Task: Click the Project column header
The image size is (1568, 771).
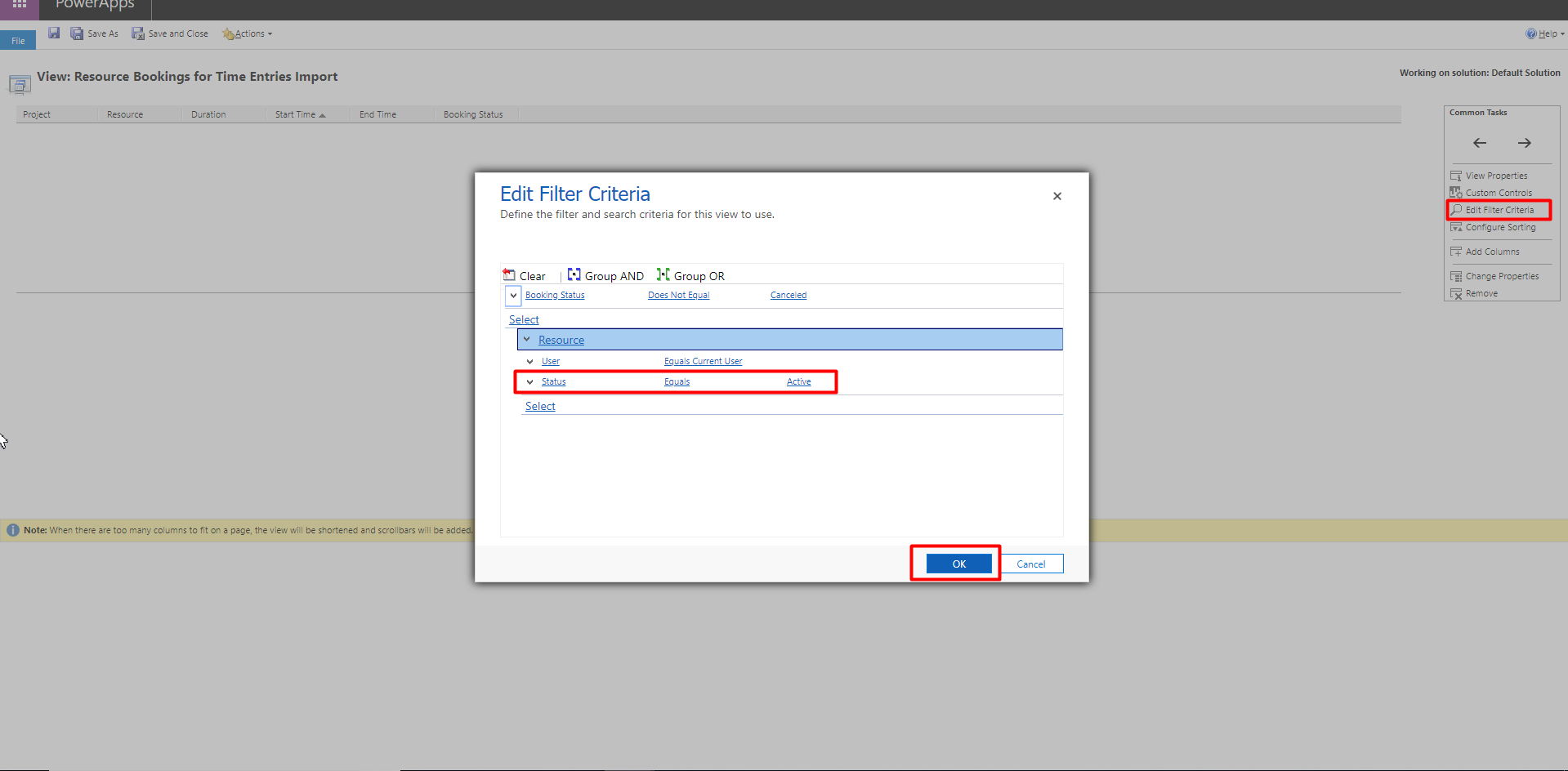Action: click(37, 114)
